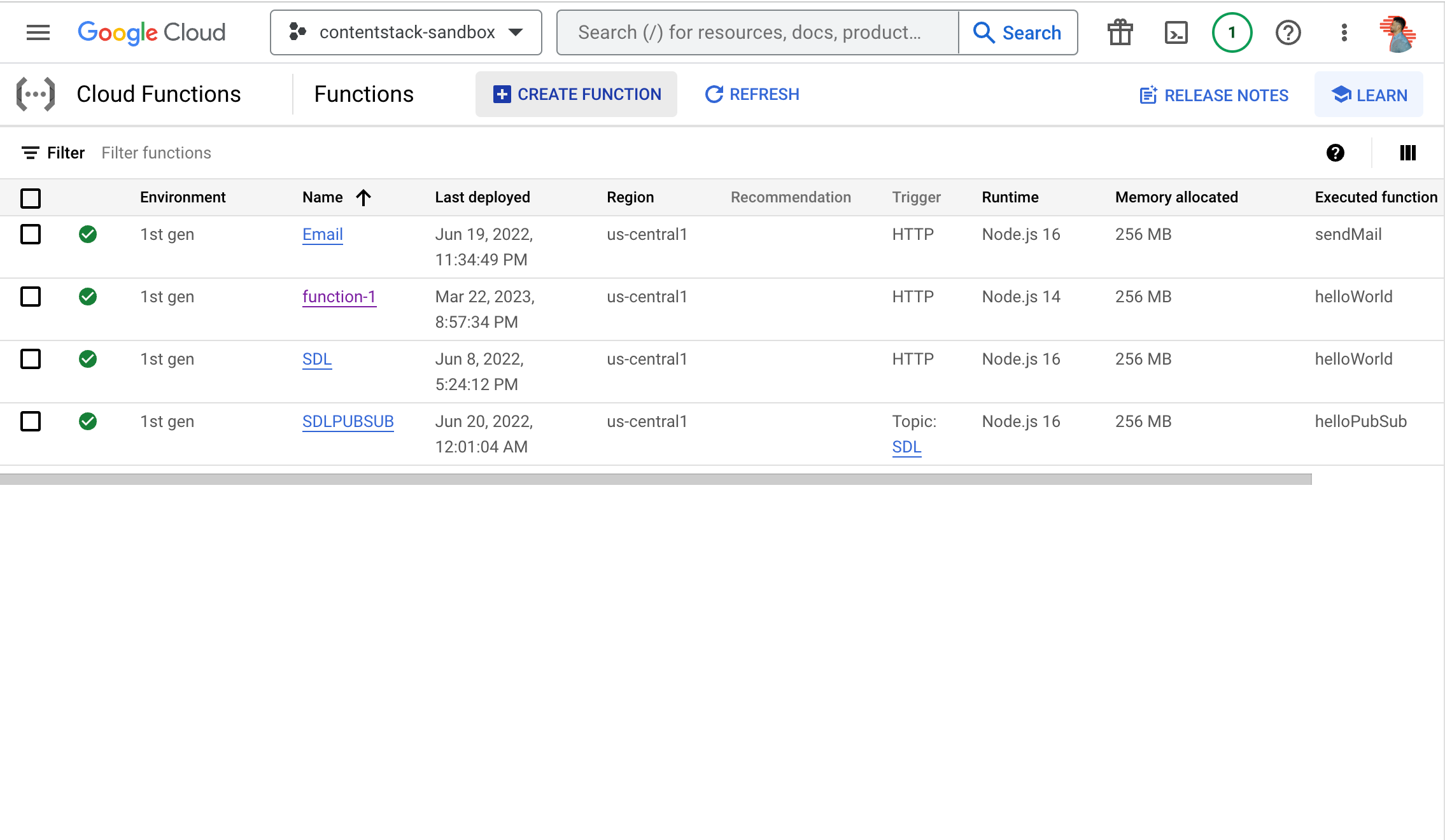Open the help question mark icon in top bar
The image size is (1445, 840).
coord(1288,32)
